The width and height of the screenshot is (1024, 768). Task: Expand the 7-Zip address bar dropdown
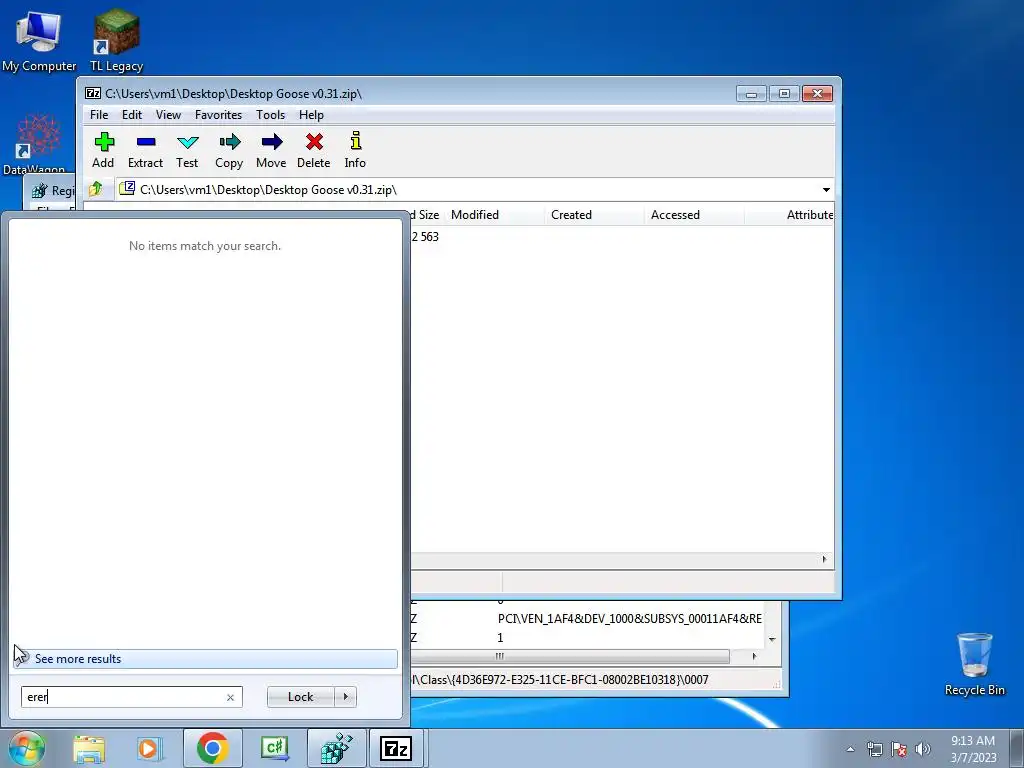pos(826,190)
